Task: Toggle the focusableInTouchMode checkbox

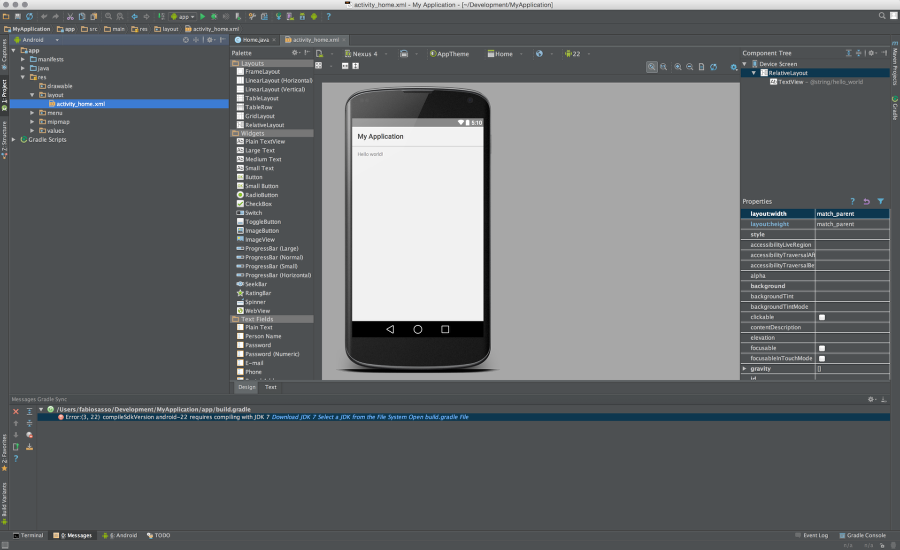Action: click(x=822, y=359)
